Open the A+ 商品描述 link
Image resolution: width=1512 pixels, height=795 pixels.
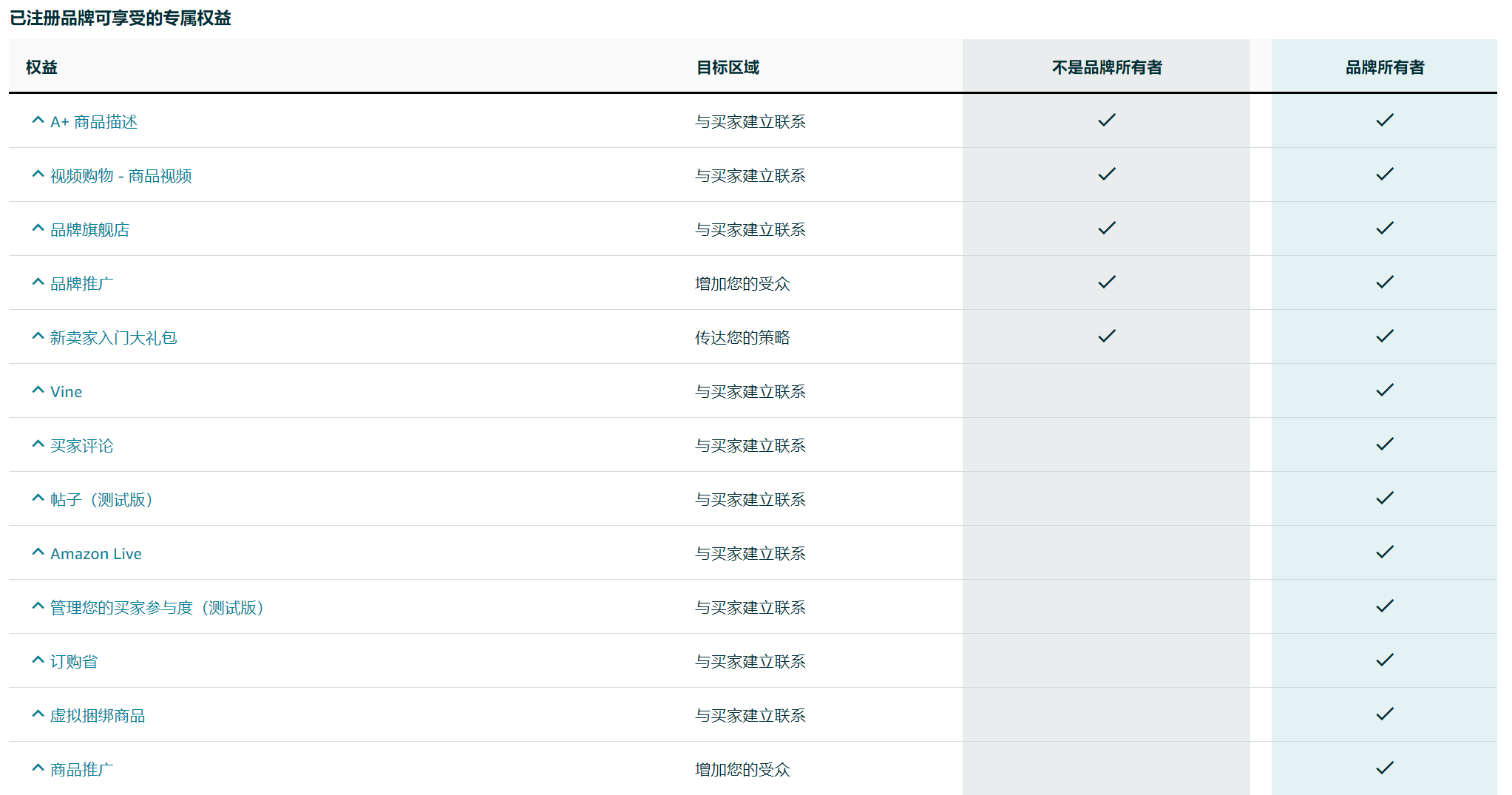pos(94,122)
